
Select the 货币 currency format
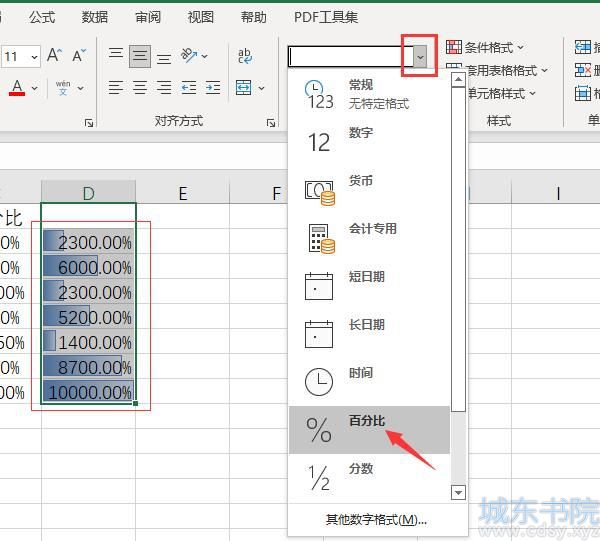pyautogui.click(x=369, y=190)
